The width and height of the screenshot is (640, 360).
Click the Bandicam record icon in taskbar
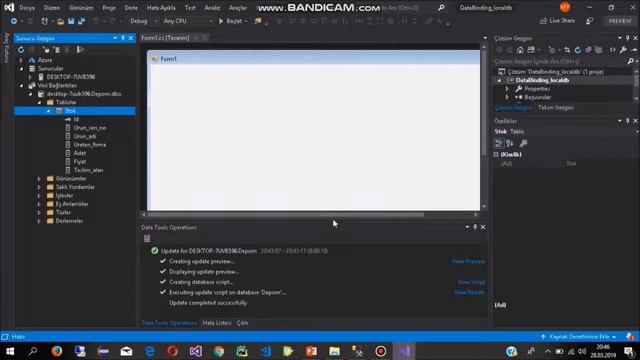click(x=380, y=351)
